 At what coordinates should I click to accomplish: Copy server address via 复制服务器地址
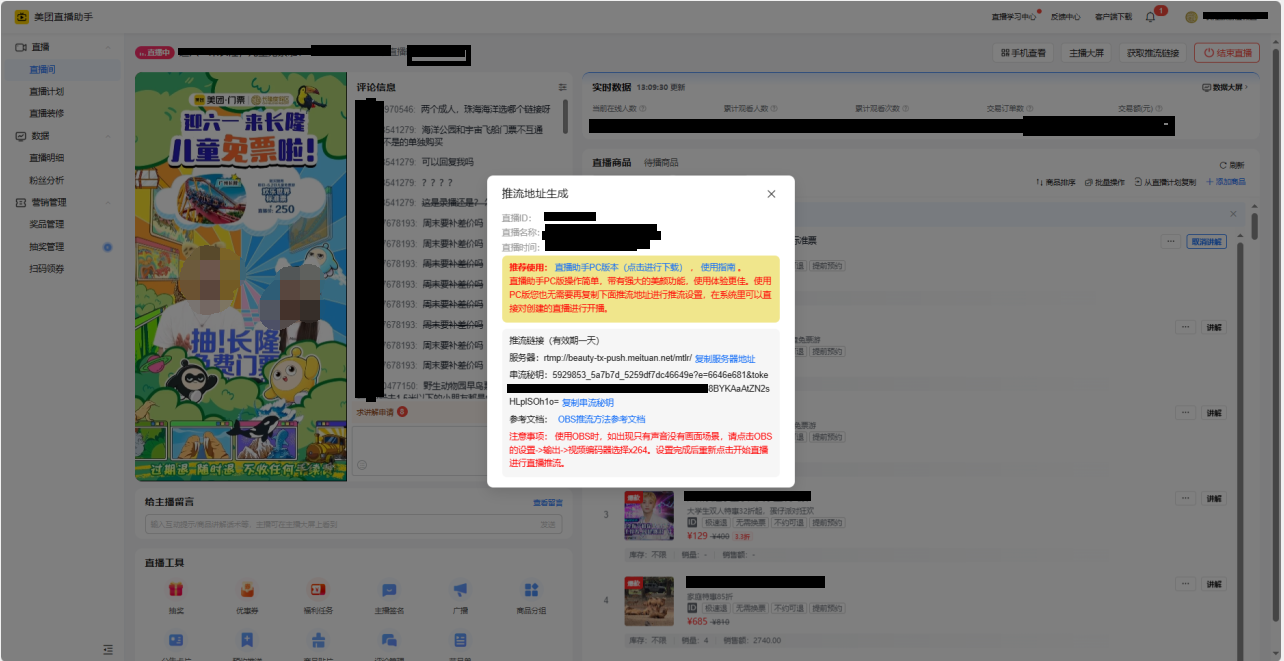pyautogui.click(x=724, y=358)
